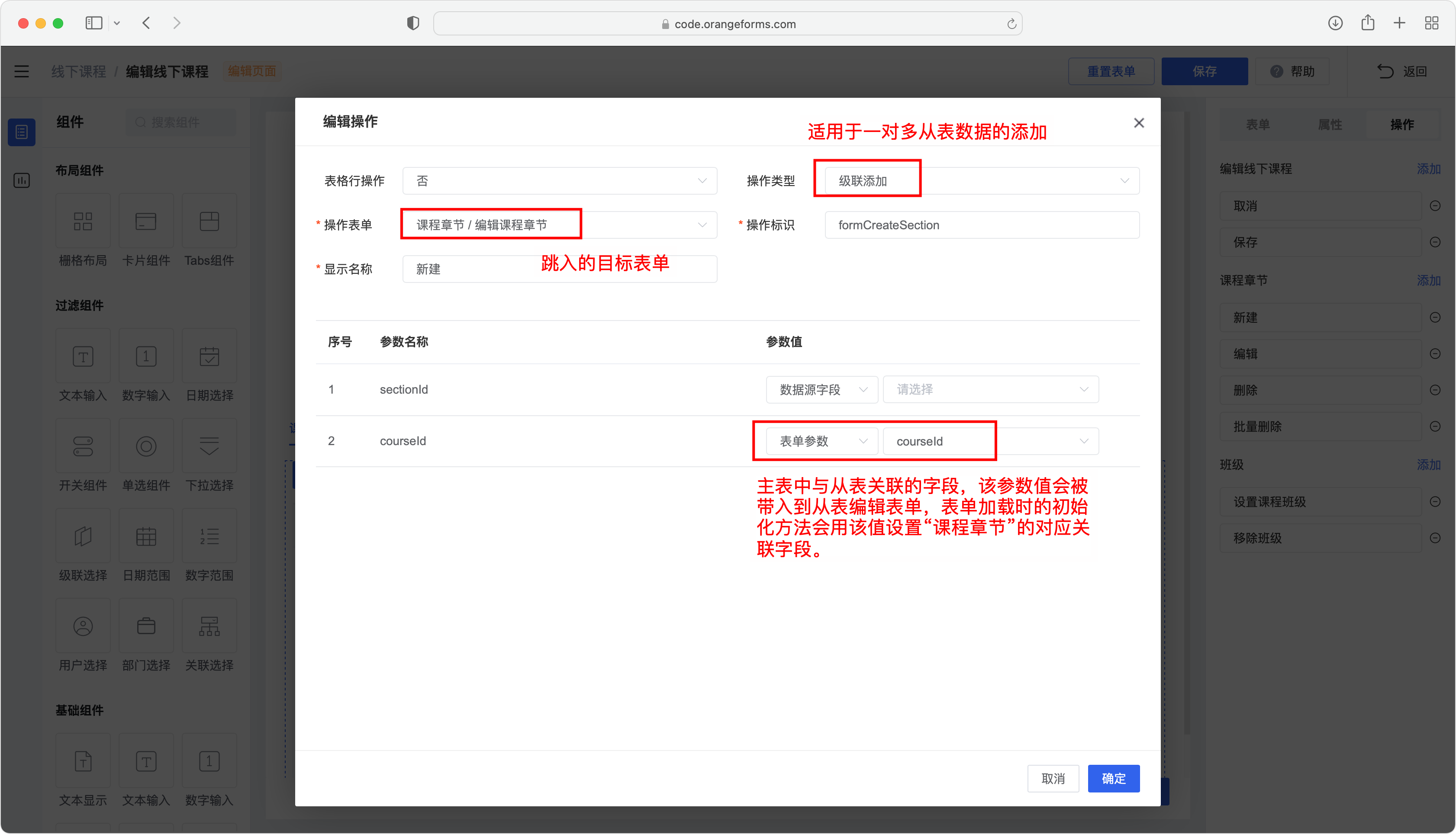Select the 数字范围 component icon
The image size is (1456, 834).
click(x=209, y=536)
